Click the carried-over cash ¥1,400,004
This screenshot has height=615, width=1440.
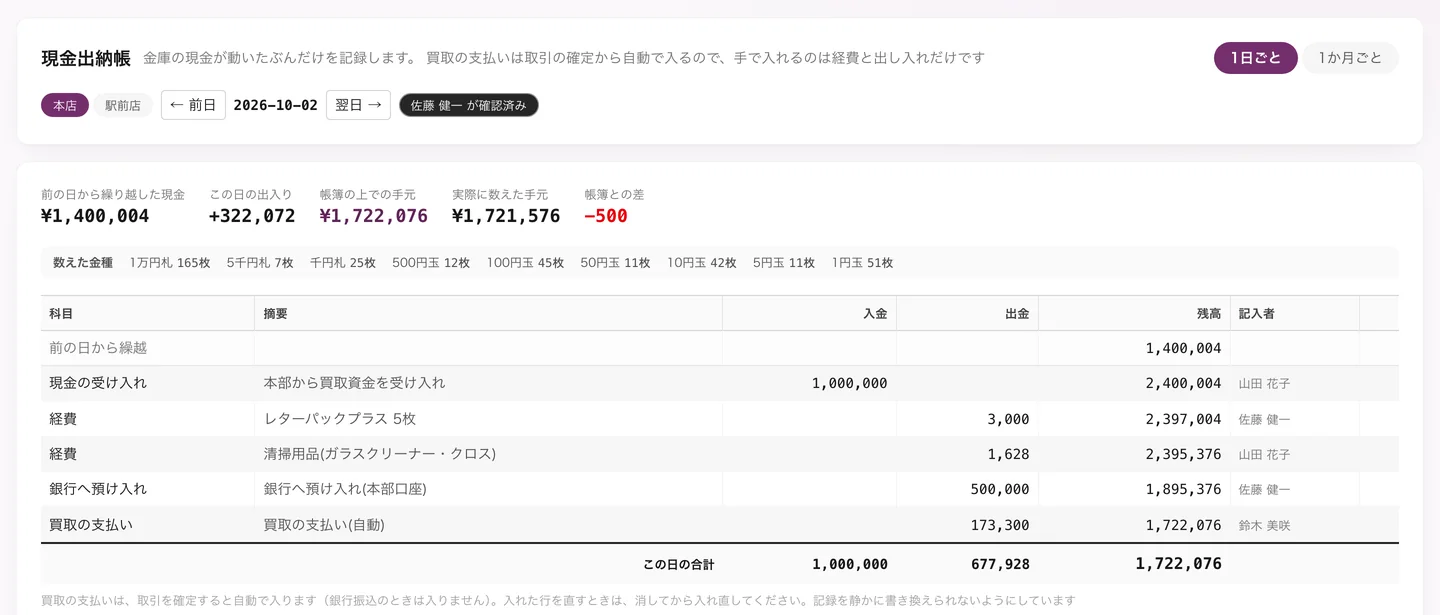coord(95,216)
